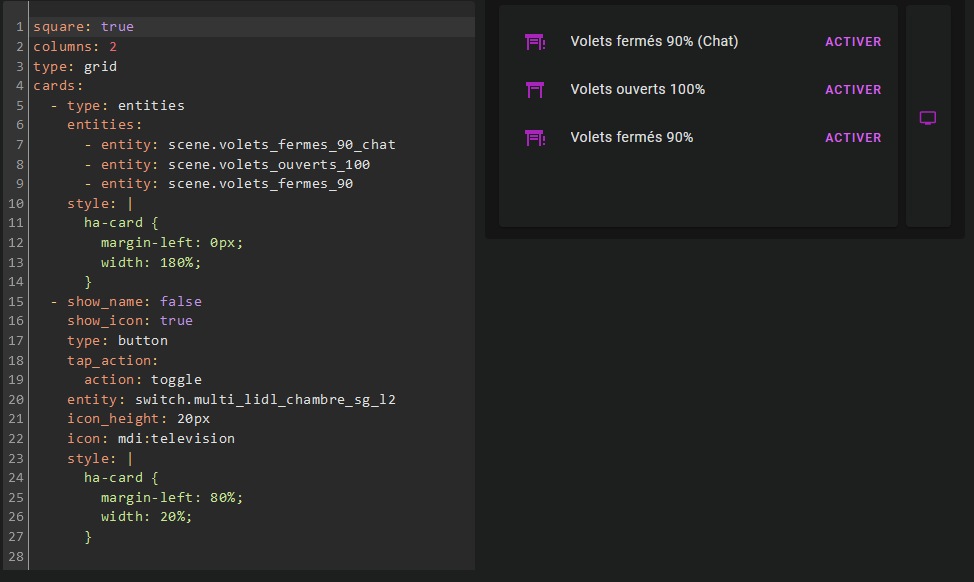Toggle the television icon button card
Viewport: 974px width, 582px height.
927,118
